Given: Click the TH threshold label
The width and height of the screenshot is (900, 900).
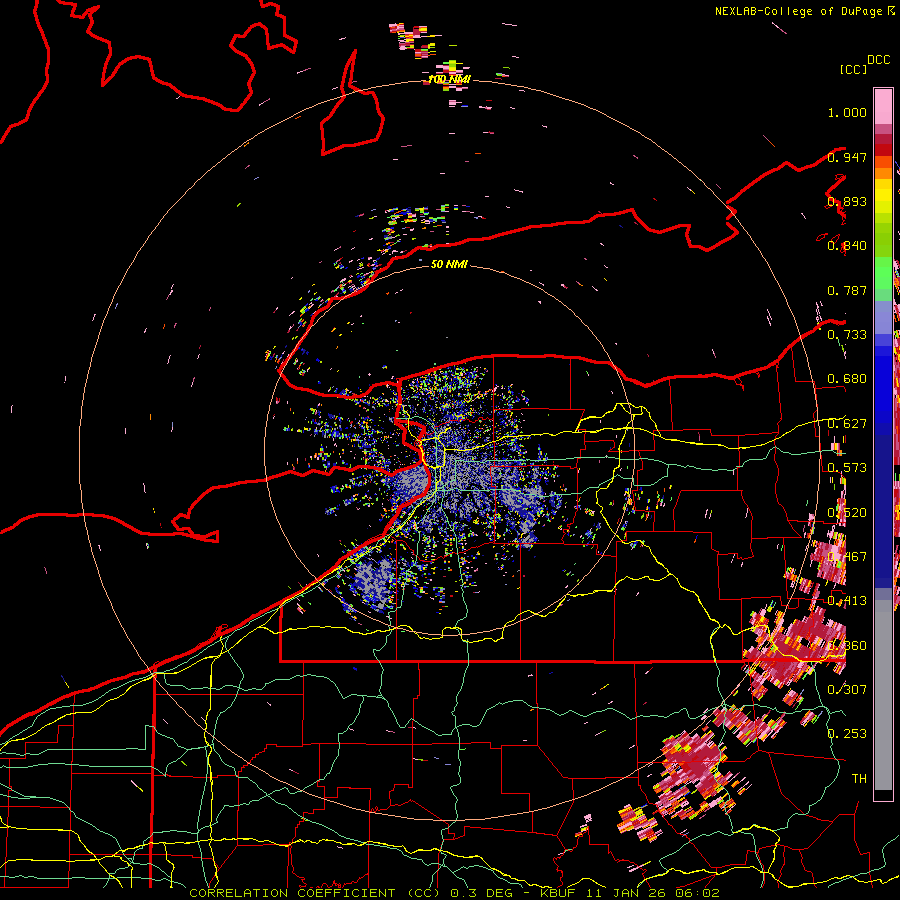Looking at the screenshot, I should (x=859, y=778).
